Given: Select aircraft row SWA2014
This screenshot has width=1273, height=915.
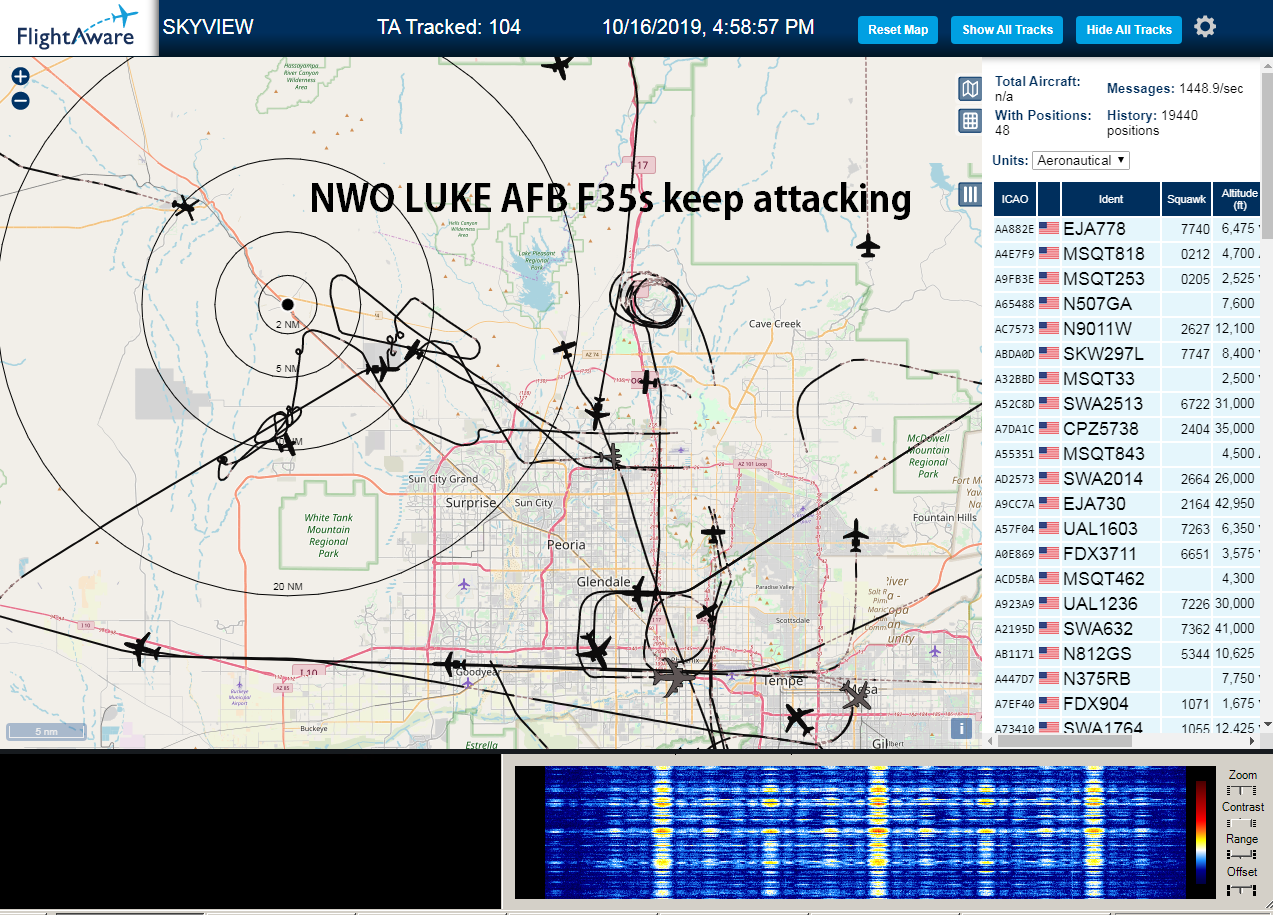Looking at the screenshot, I should pos(1127,479).
